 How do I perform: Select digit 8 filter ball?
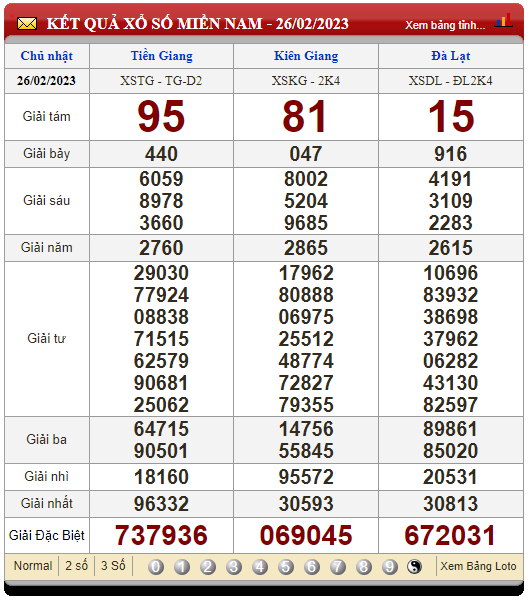[364, 567]
